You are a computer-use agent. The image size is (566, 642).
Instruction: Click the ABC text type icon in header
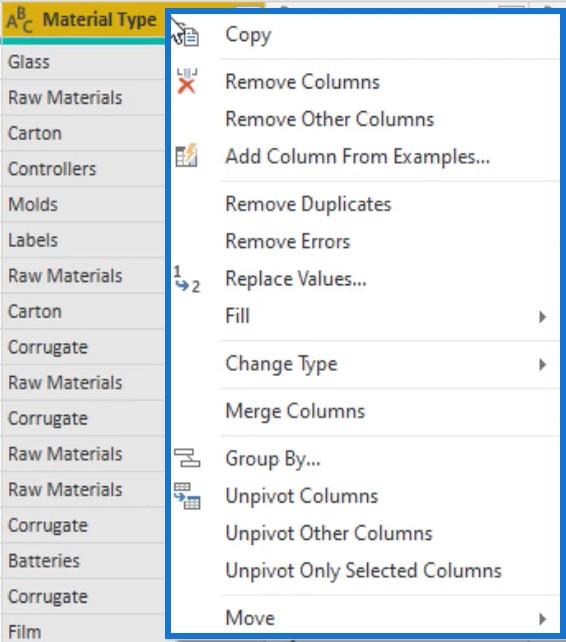point(20,20)
